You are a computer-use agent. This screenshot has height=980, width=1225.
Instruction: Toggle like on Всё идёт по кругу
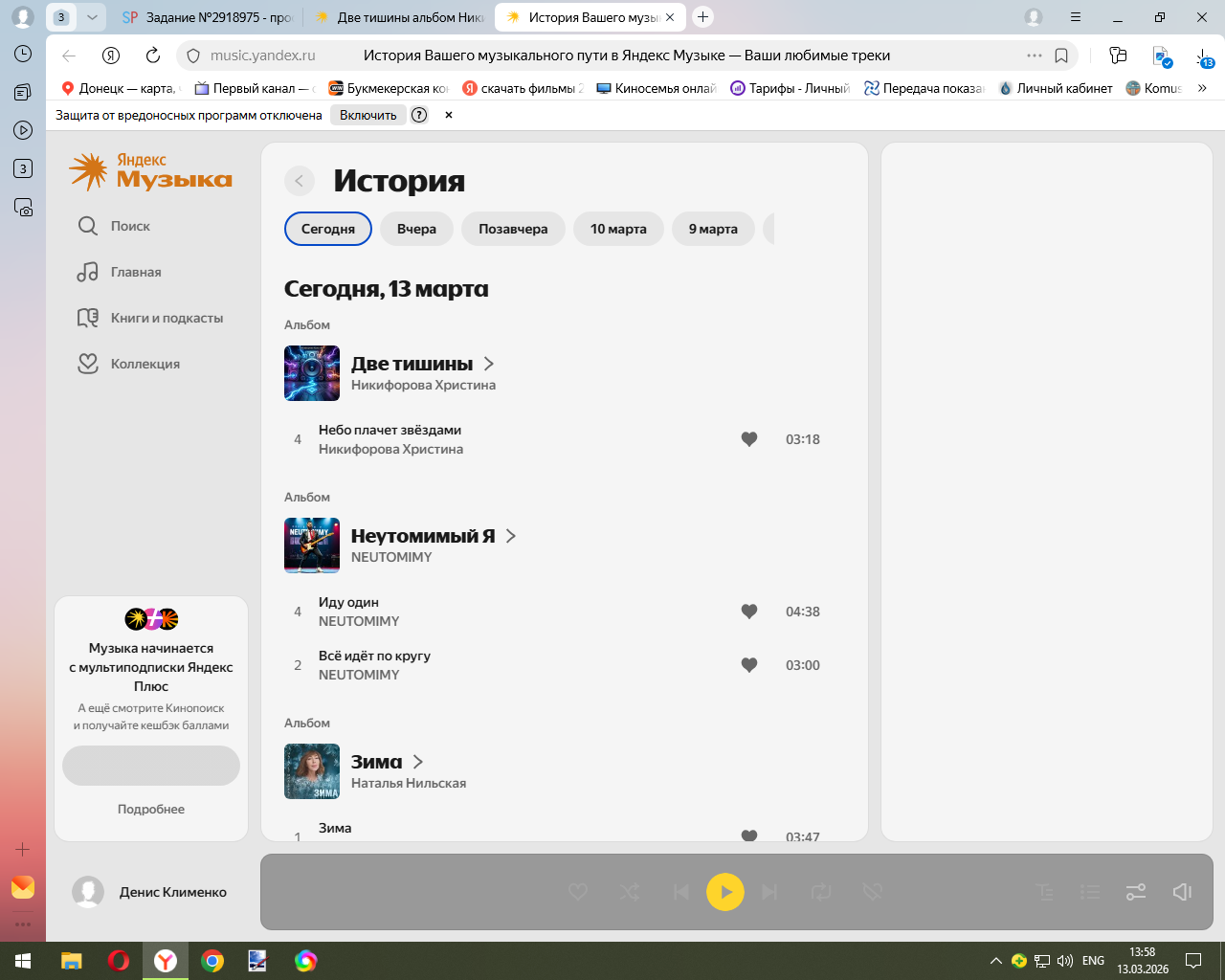click(x=749, y=665)
